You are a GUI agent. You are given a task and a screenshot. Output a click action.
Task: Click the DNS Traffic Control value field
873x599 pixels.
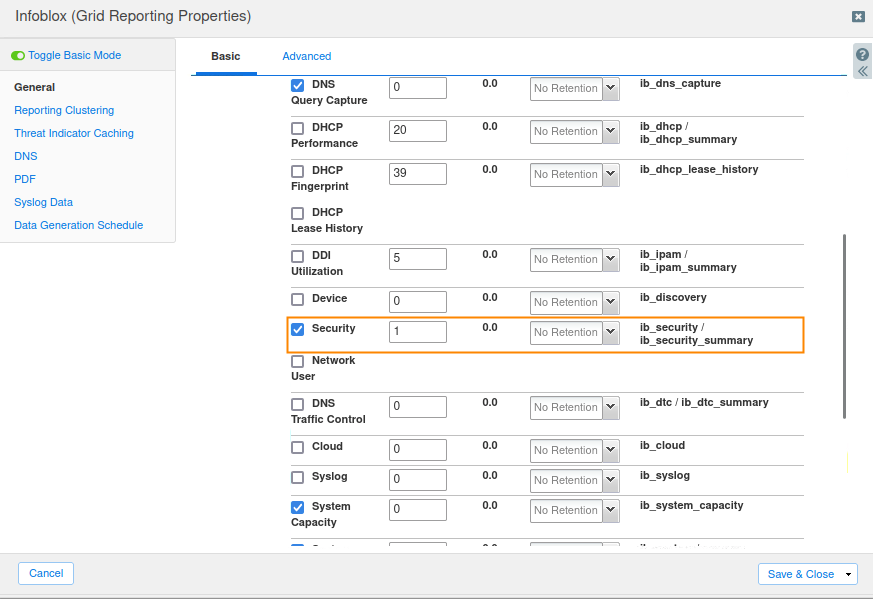coord(418,406)
